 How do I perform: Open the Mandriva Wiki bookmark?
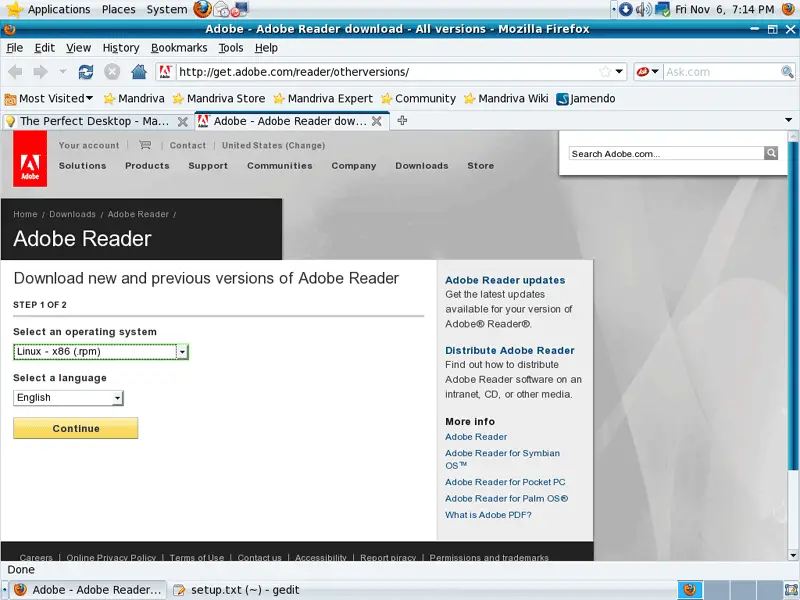click(x=506, y=98)
